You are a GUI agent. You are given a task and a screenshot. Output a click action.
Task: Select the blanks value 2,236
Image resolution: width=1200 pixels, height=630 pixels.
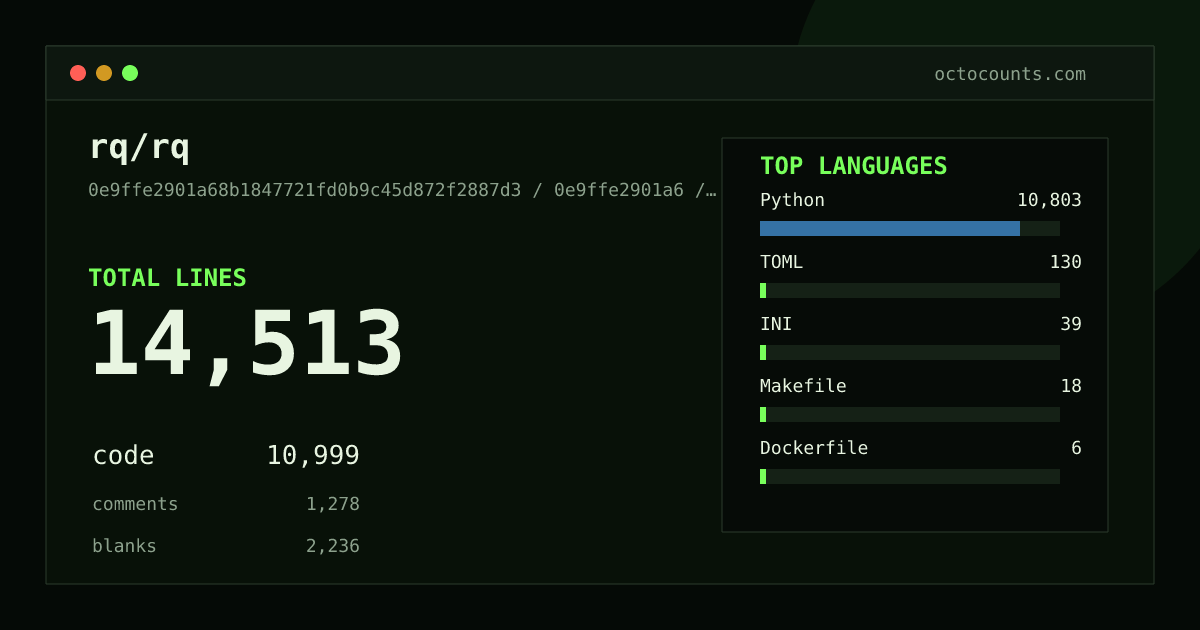[333, 546]
